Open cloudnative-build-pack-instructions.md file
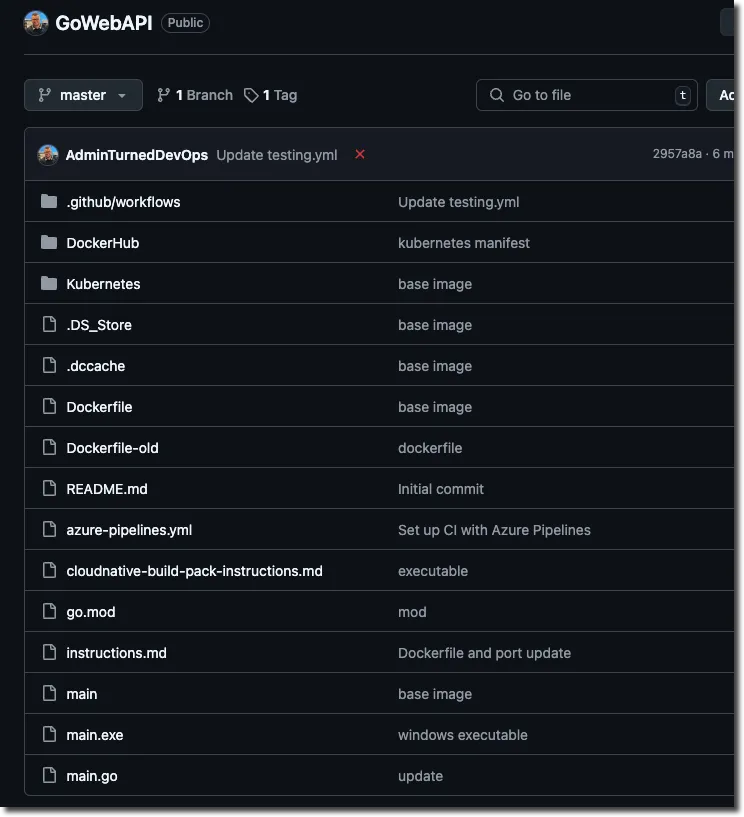The image size is (744, 817). coord(194,571)
